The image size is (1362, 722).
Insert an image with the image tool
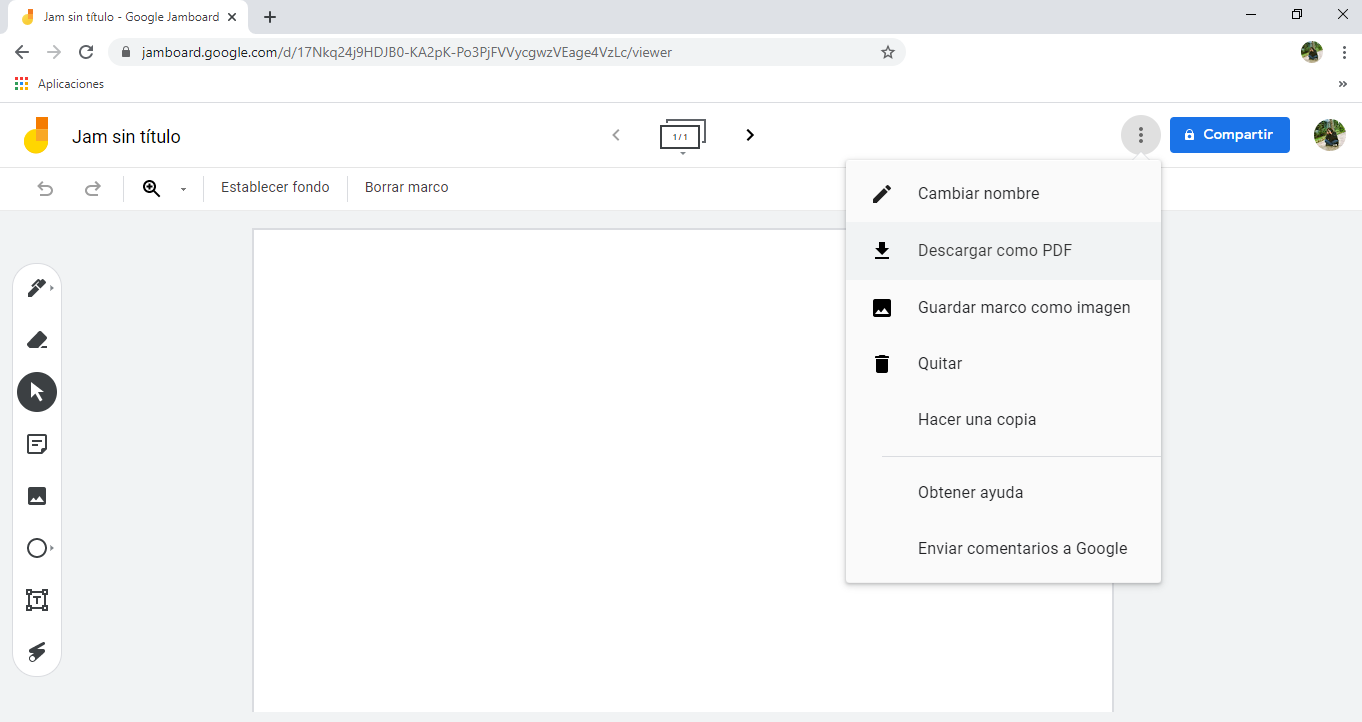tap(37, 496)
